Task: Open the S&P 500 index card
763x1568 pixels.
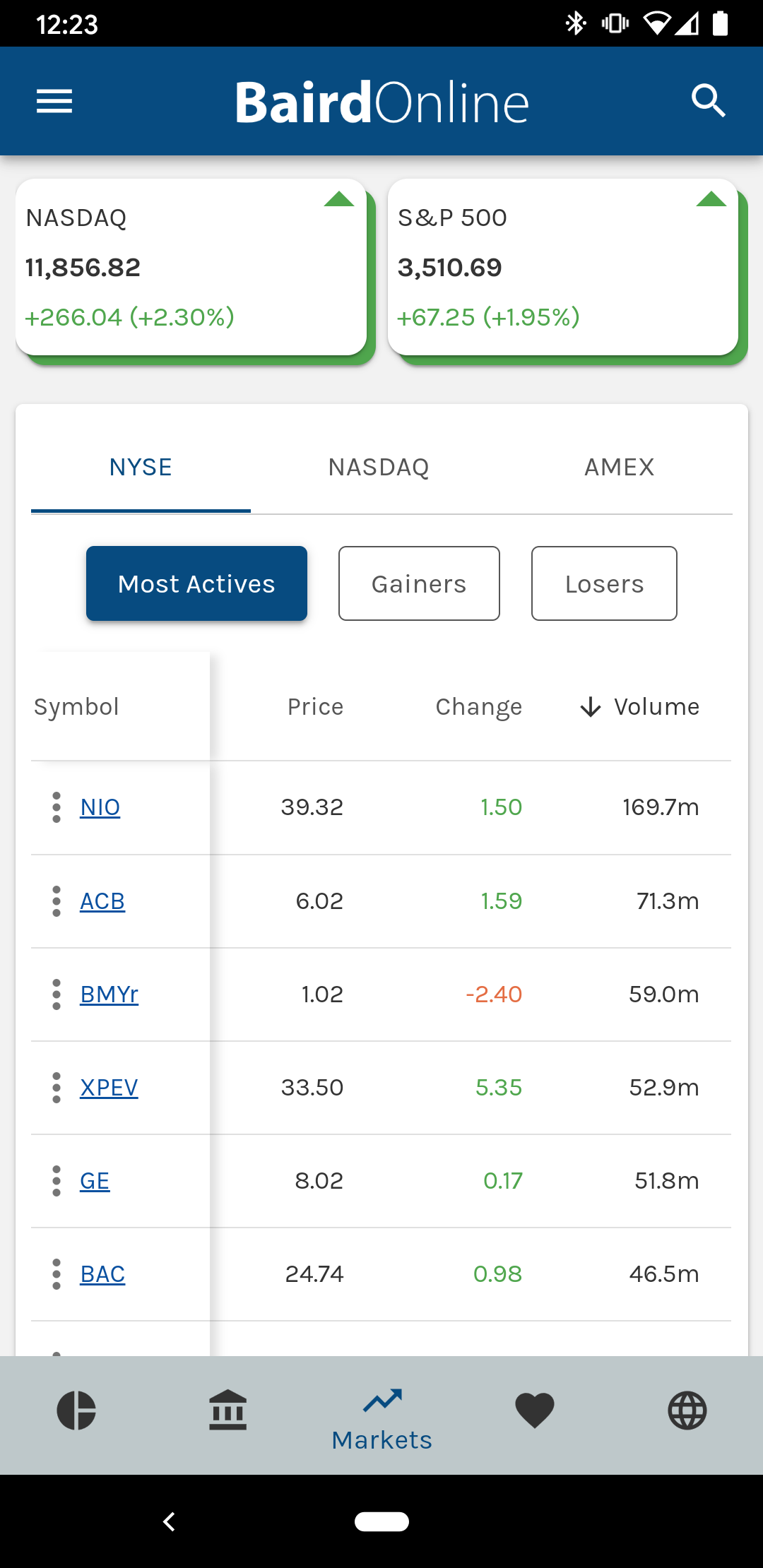Action: (x=563, y=267)
